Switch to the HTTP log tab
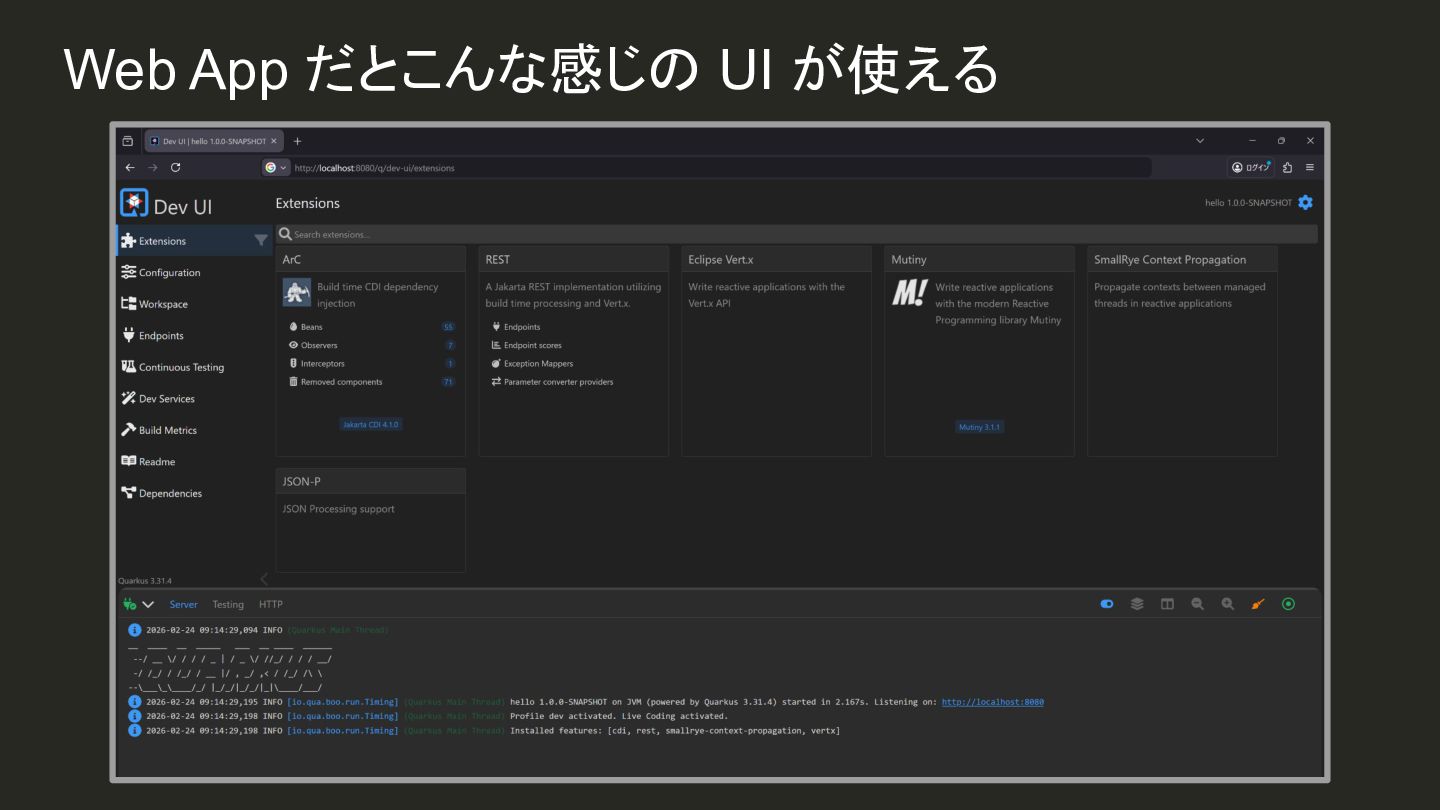The height and width of the screenshot is (810, 1440). pyautogui.click(x=271, y=604)
